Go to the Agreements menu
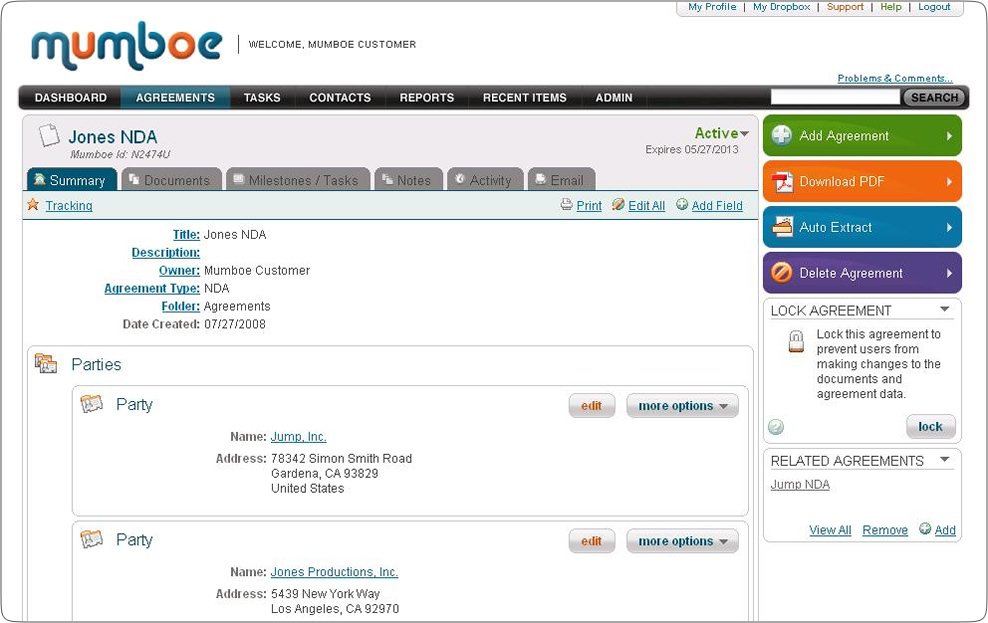988x623 pixels. point(175,98)
